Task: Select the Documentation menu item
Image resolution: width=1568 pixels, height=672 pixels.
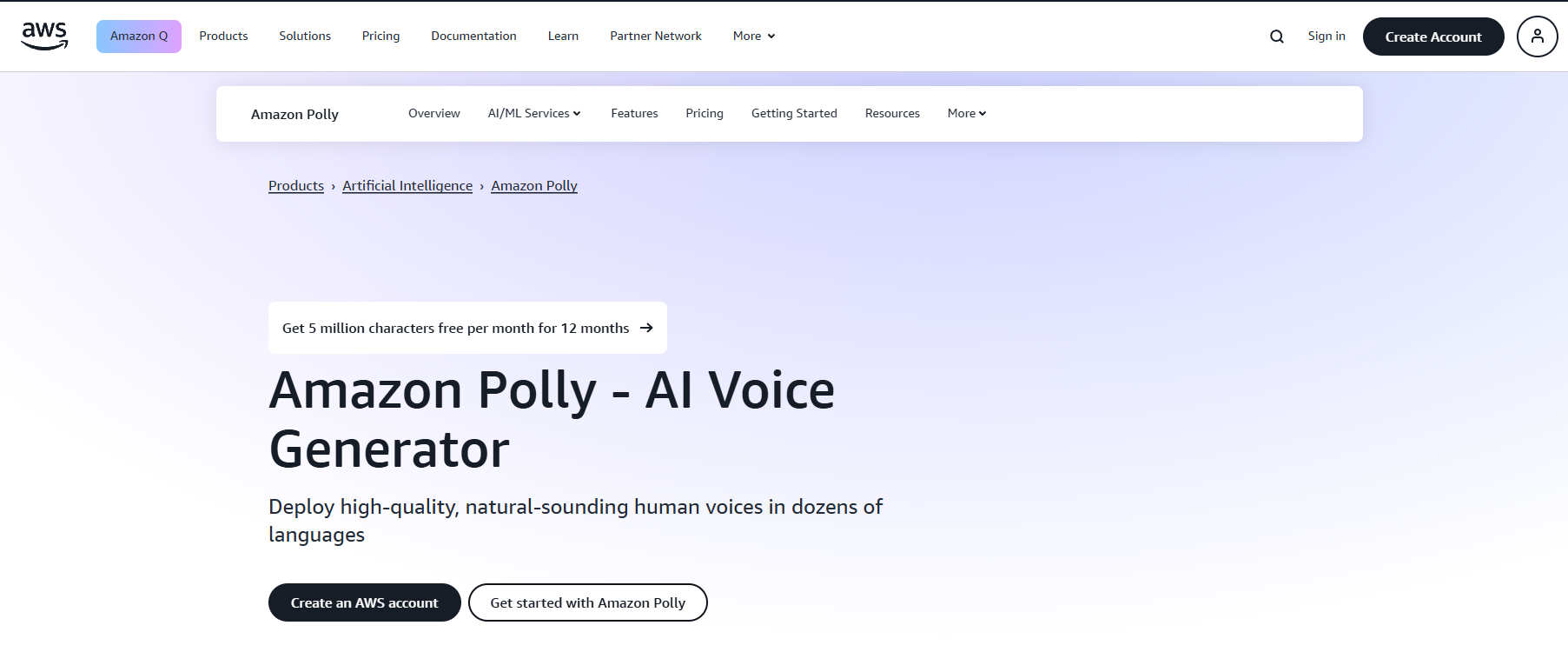Action: point(473,36)
